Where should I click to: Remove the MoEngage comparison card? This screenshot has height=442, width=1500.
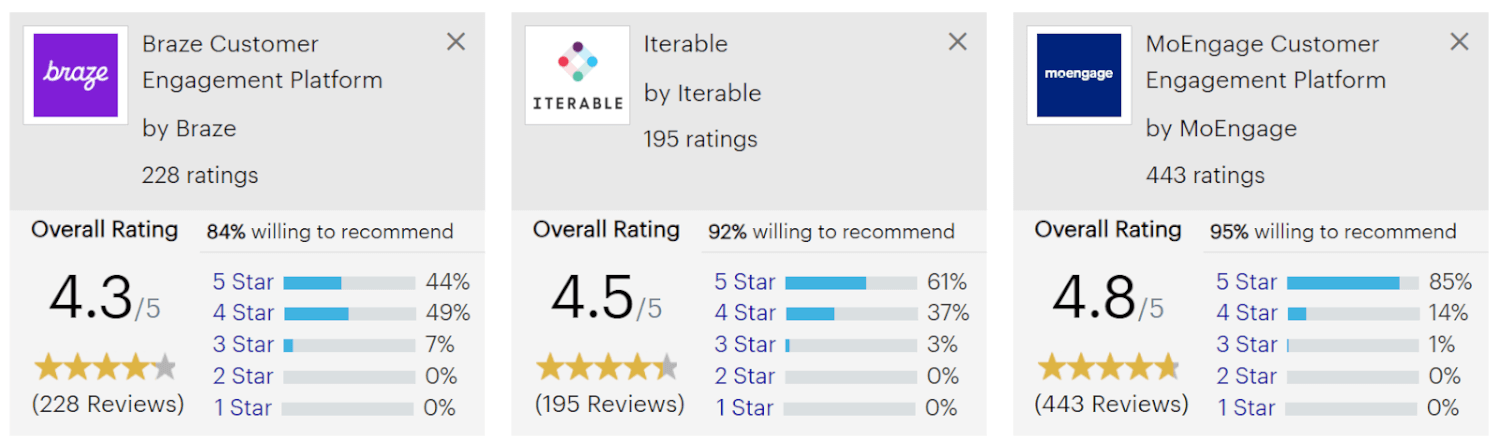1459,42
